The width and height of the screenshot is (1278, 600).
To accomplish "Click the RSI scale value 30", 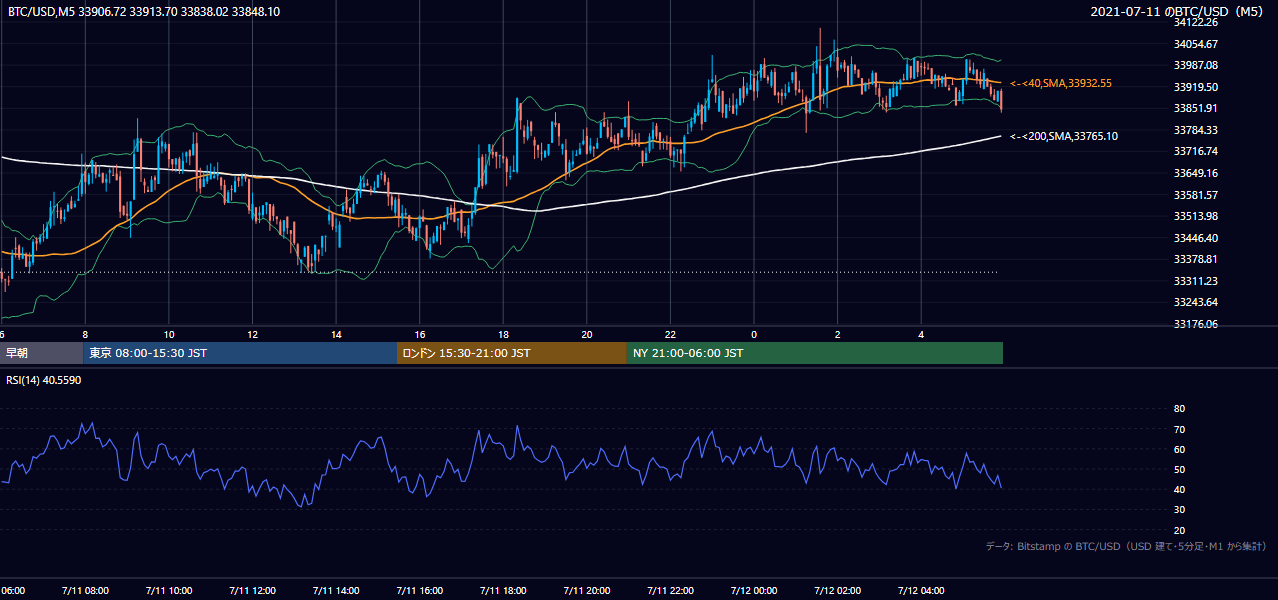I will click(1179, 510).
